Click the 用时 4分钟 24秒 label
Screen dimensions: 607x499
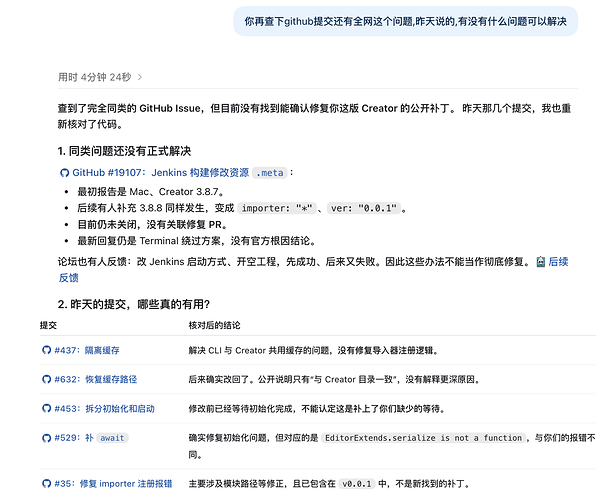click(95, 77)
